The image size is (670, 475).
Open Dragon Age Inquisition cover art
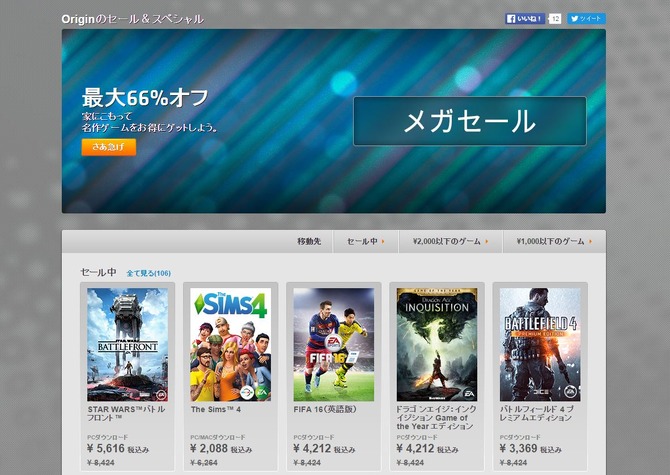click(437, 344)
